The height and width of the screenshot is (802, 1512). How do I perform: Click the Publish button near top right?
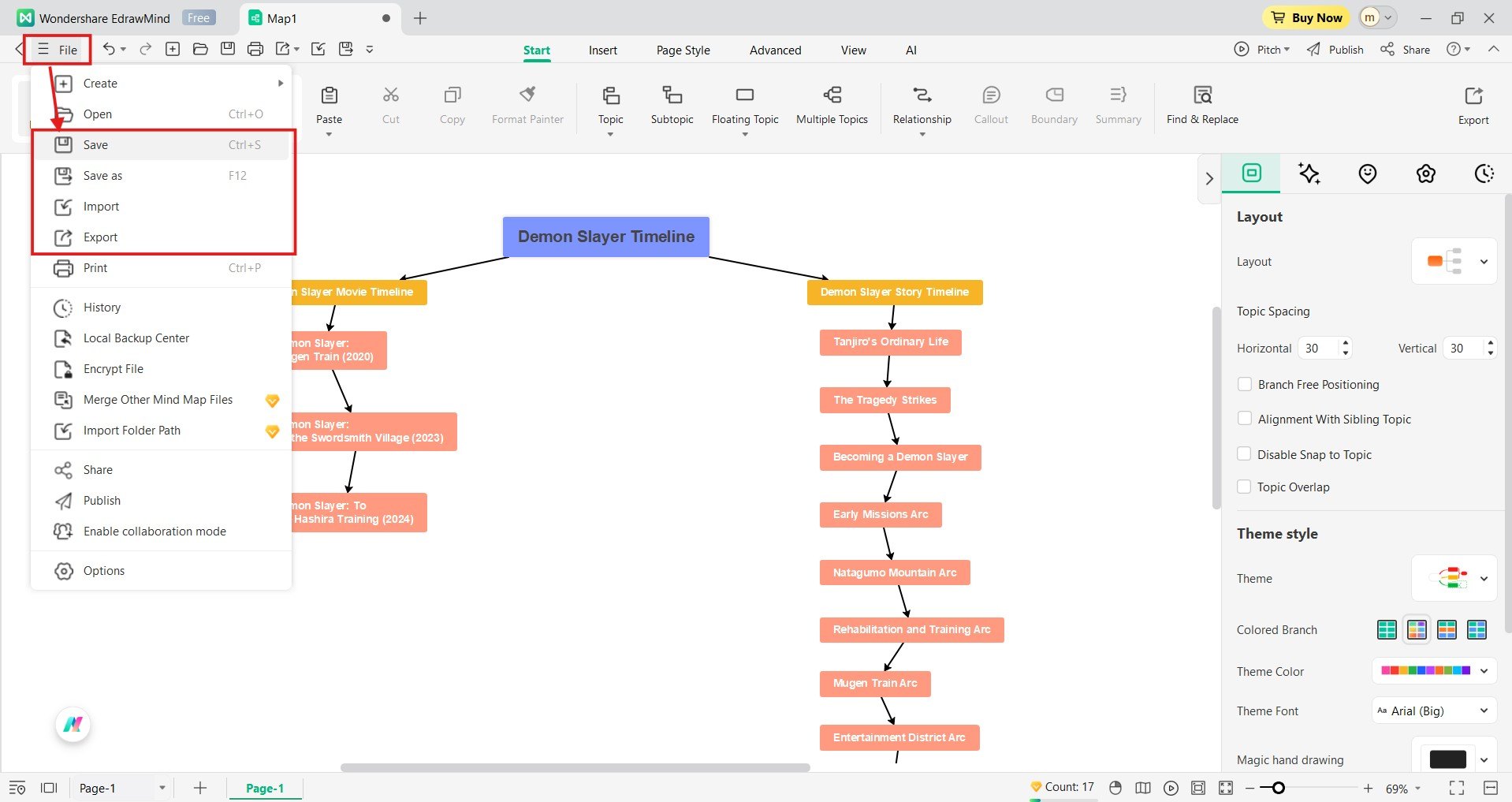point(1334,49)
